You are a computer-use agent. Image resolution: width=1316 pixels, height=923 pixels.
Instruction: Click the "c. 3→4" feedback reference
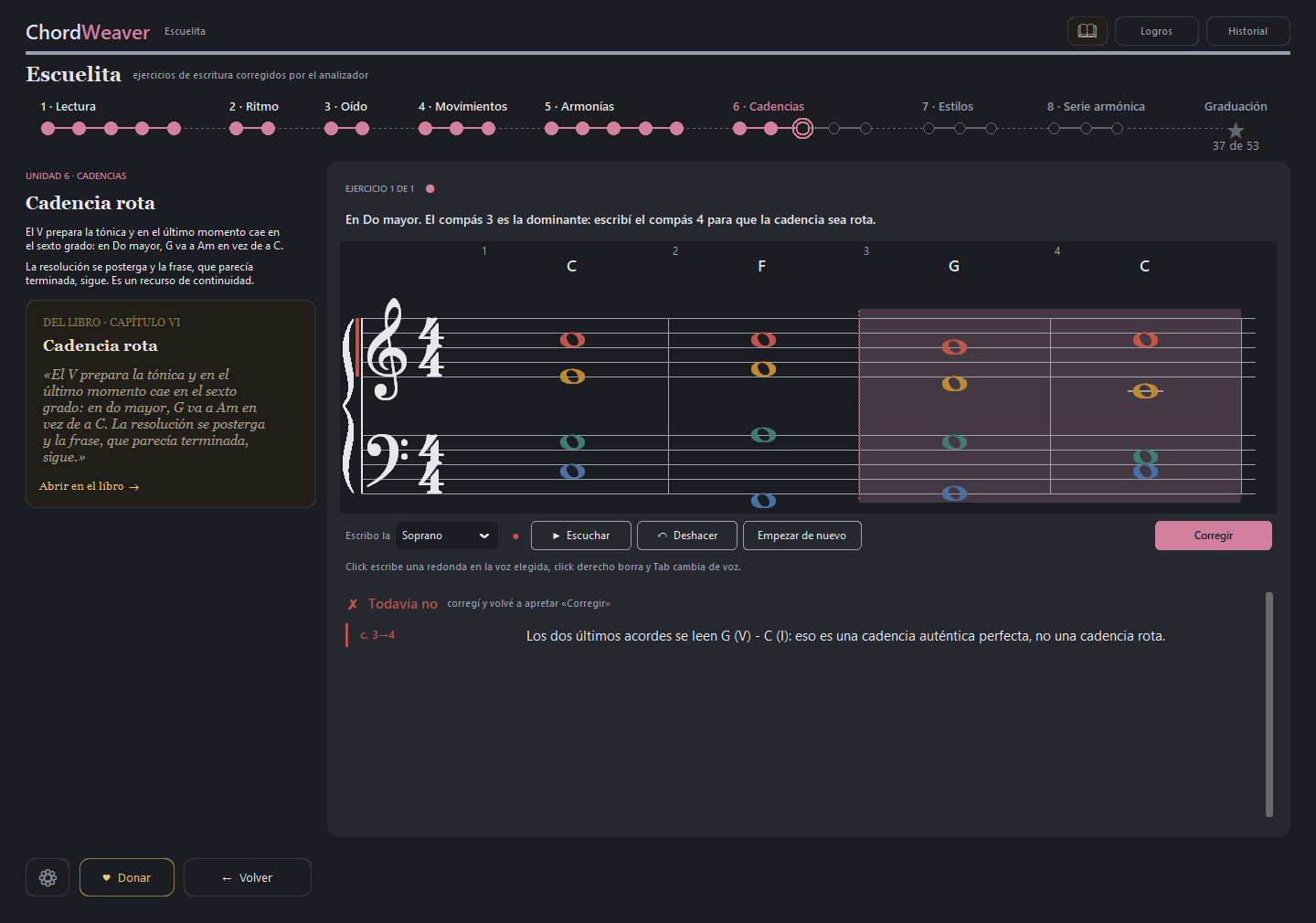[377, 635]
